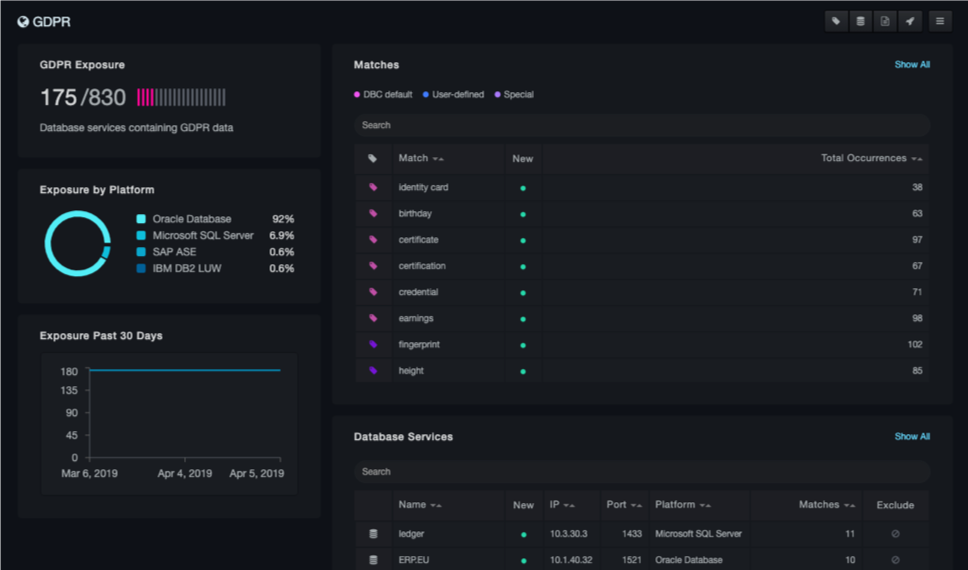Click the purple tag icon for fingerprint

(373, 345)
